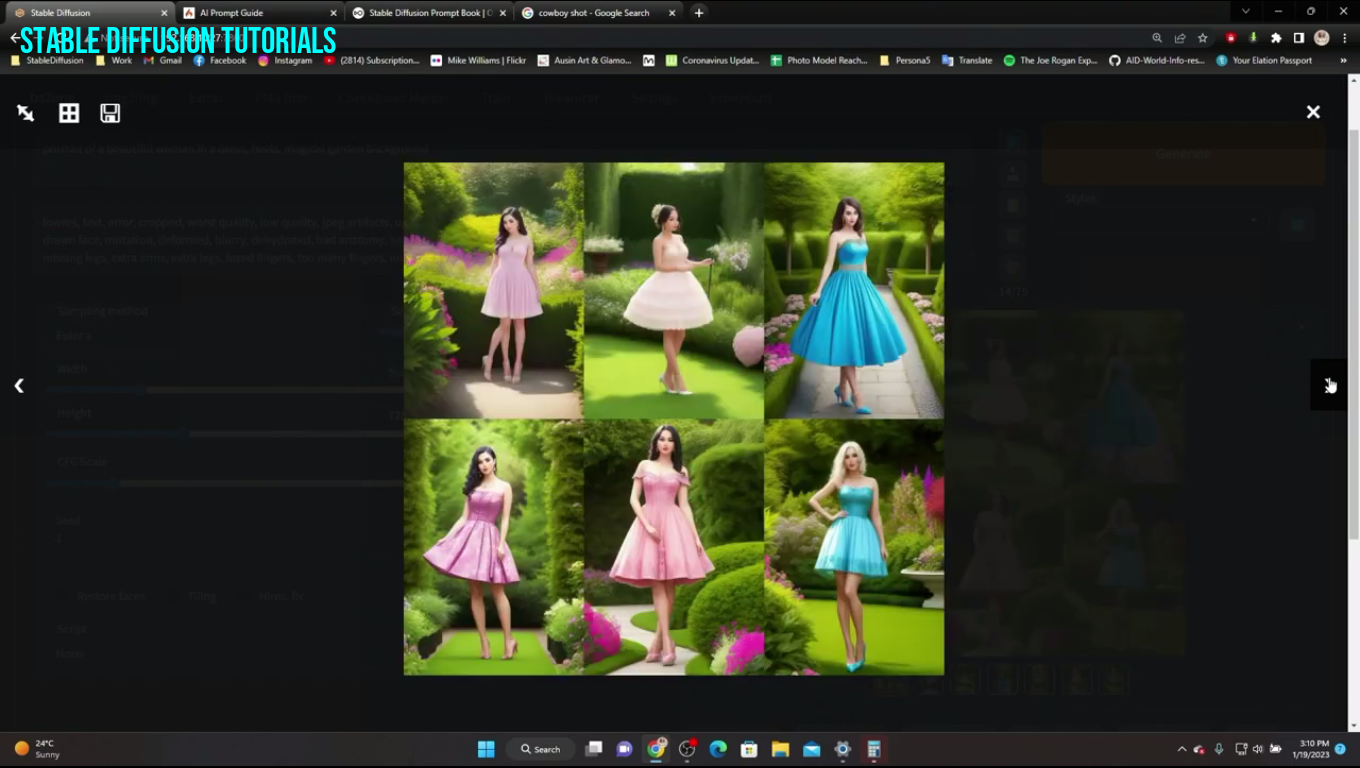Screen dimensions: 1360x768
Task: Save the image with the floppy disk icon
Action: pos(110,113)
